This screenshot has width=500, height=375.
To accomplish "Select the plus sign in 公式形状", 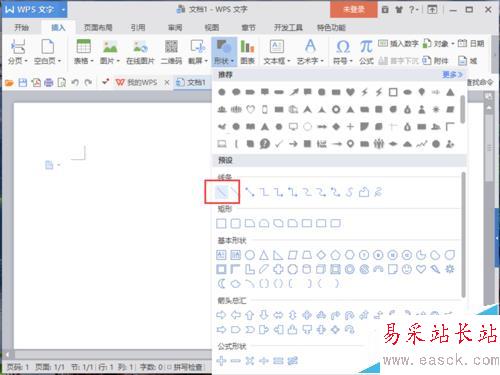I will [221, 361].
